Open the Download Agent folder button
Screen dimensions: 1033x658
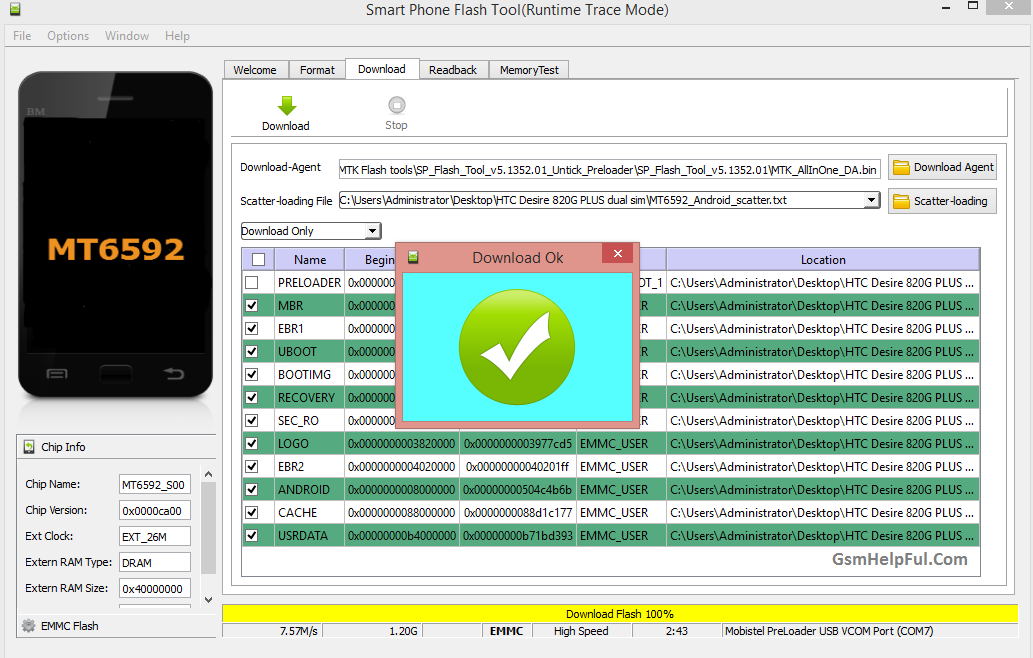click(x=942, y=167)
